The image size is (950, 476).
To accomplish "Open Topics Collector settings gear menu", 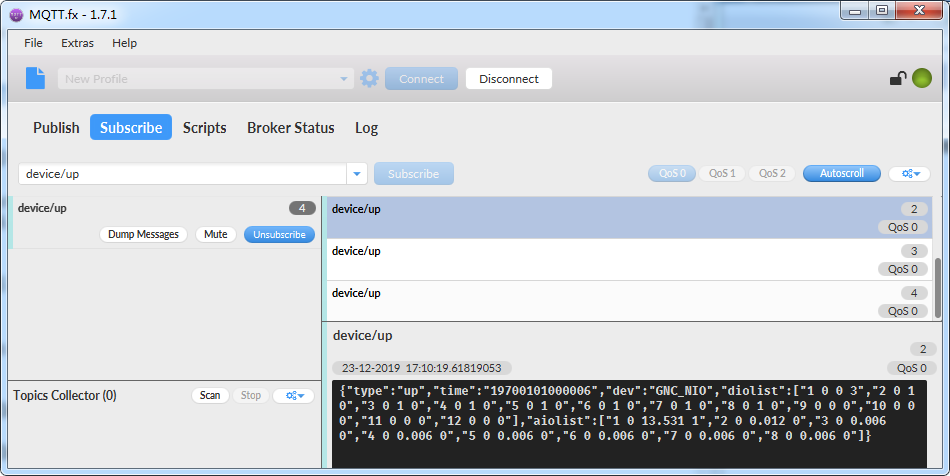I will tap(294, 396).
